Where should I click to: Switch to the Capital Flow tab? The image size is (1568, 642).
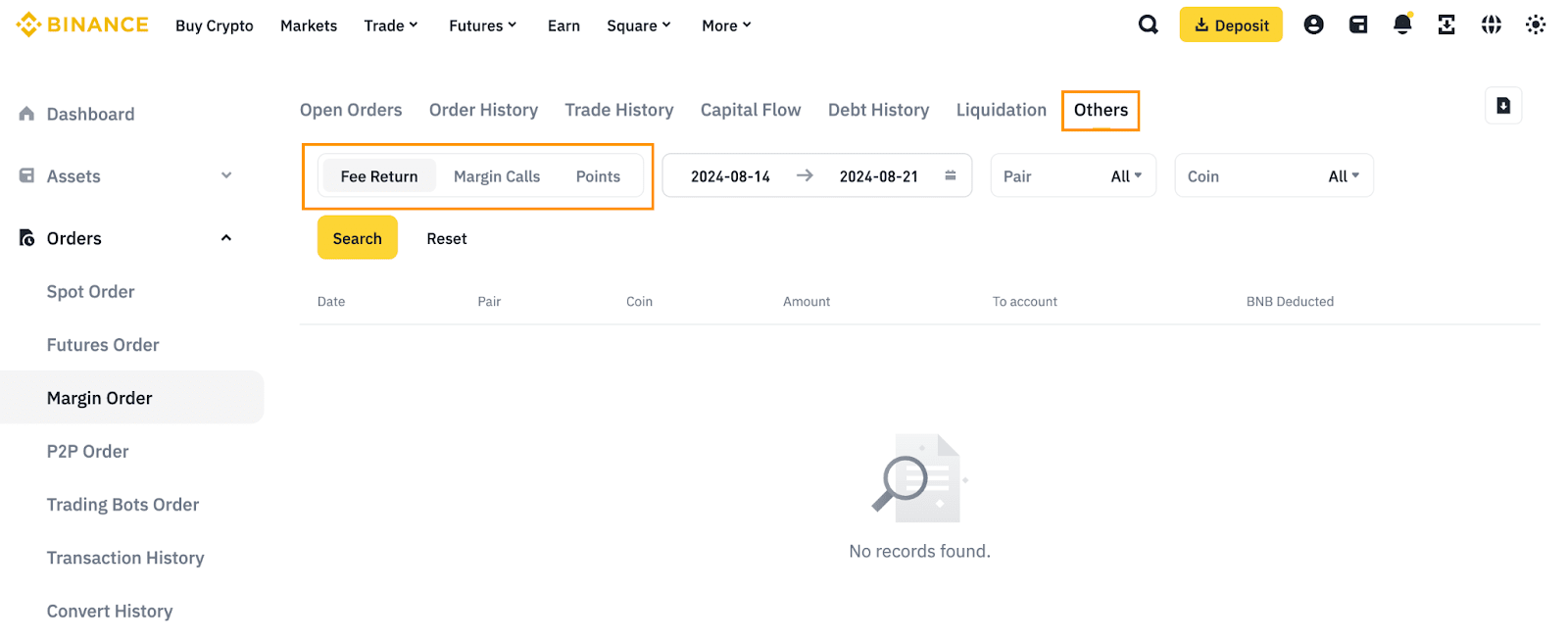point(751,110)
